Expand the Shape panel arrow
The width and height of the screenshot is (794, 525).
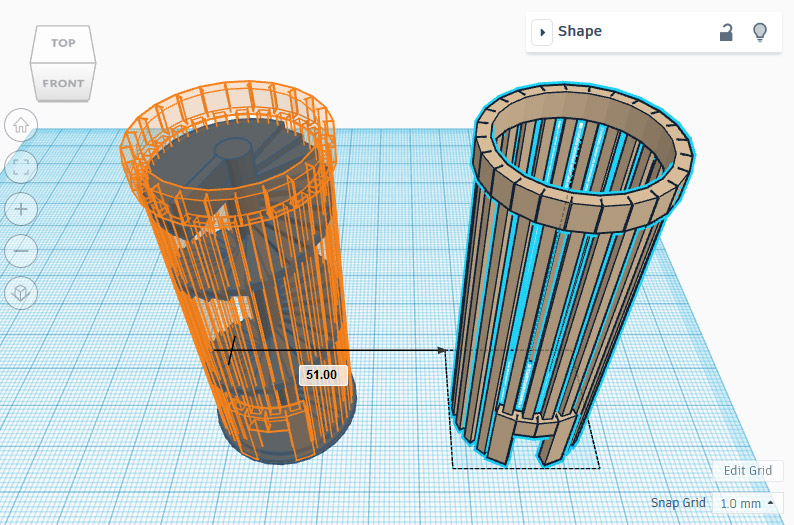pyautogui.click(x=542, y=32)
